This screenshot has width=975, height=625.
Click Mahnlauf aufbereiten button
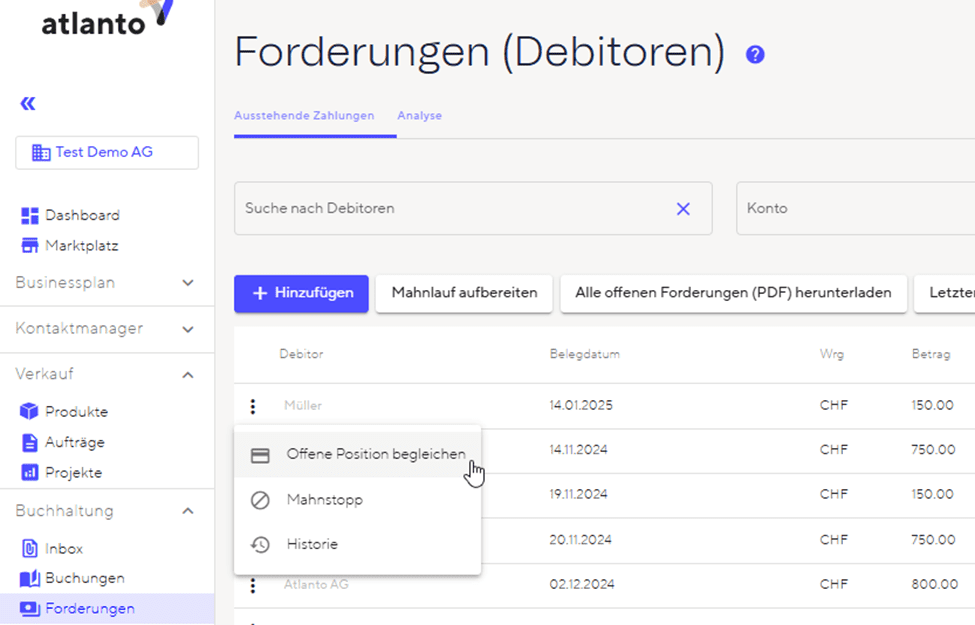pyautogui.click(x=464, y=293)
